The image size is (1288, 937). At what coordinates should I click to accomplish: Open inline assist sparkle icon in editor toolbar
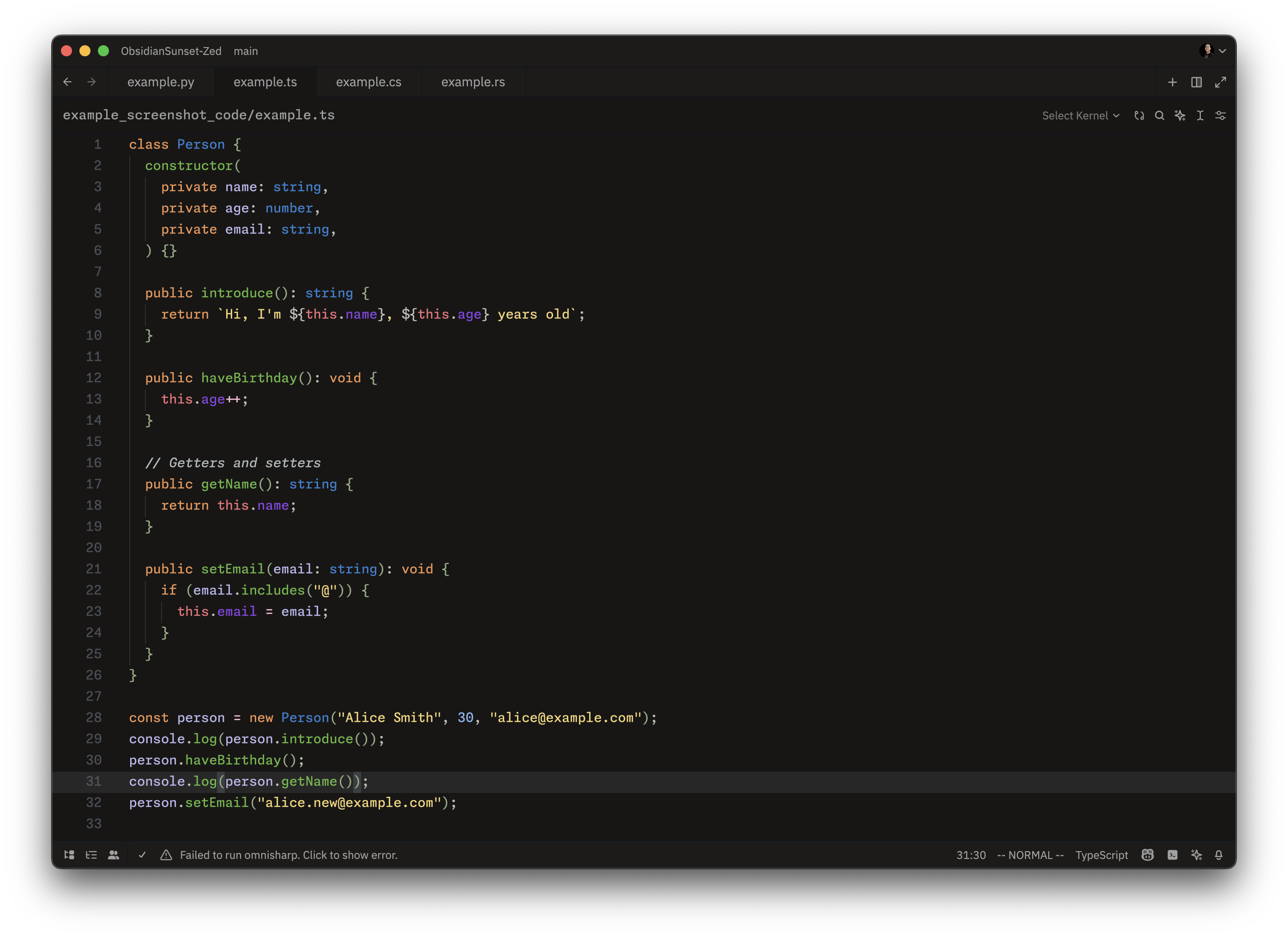point(1180,115)
